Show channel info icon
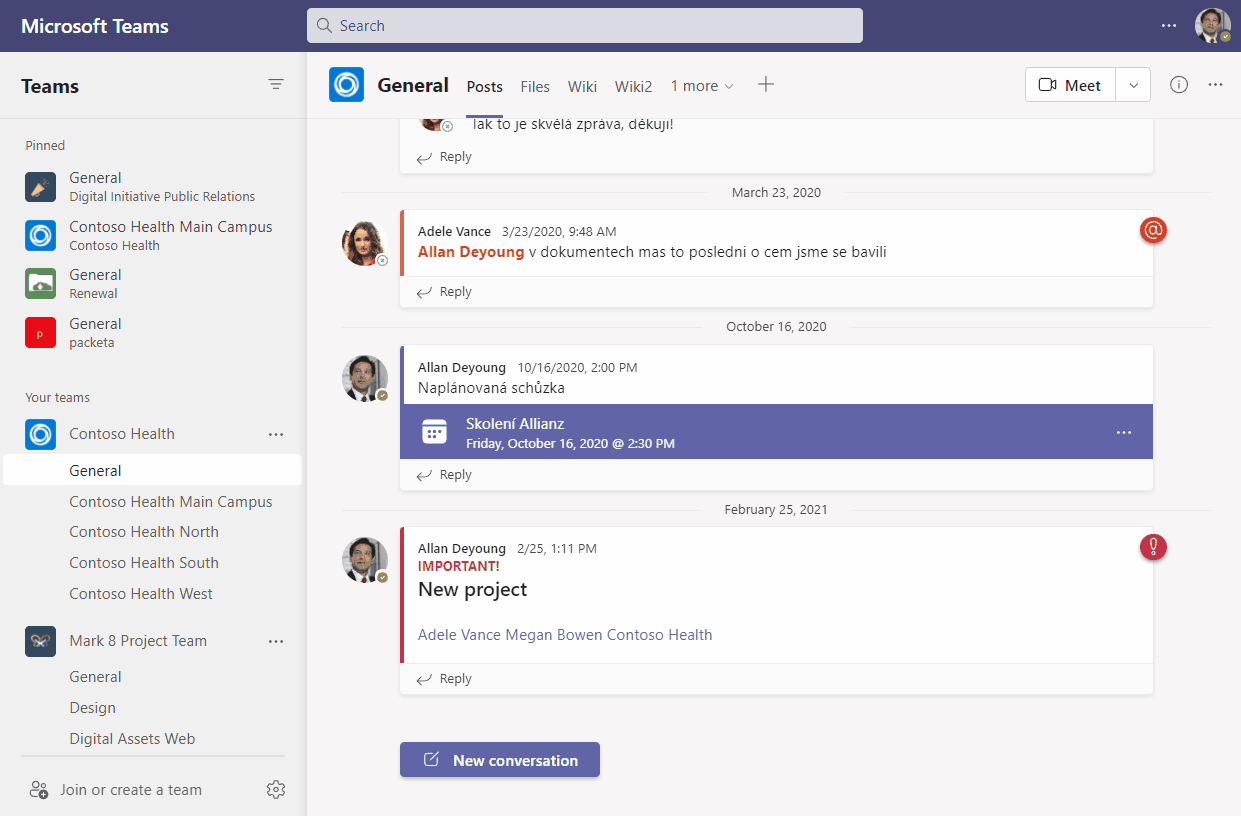This screenshot has width=1241, height=816. click(1179, 85)
